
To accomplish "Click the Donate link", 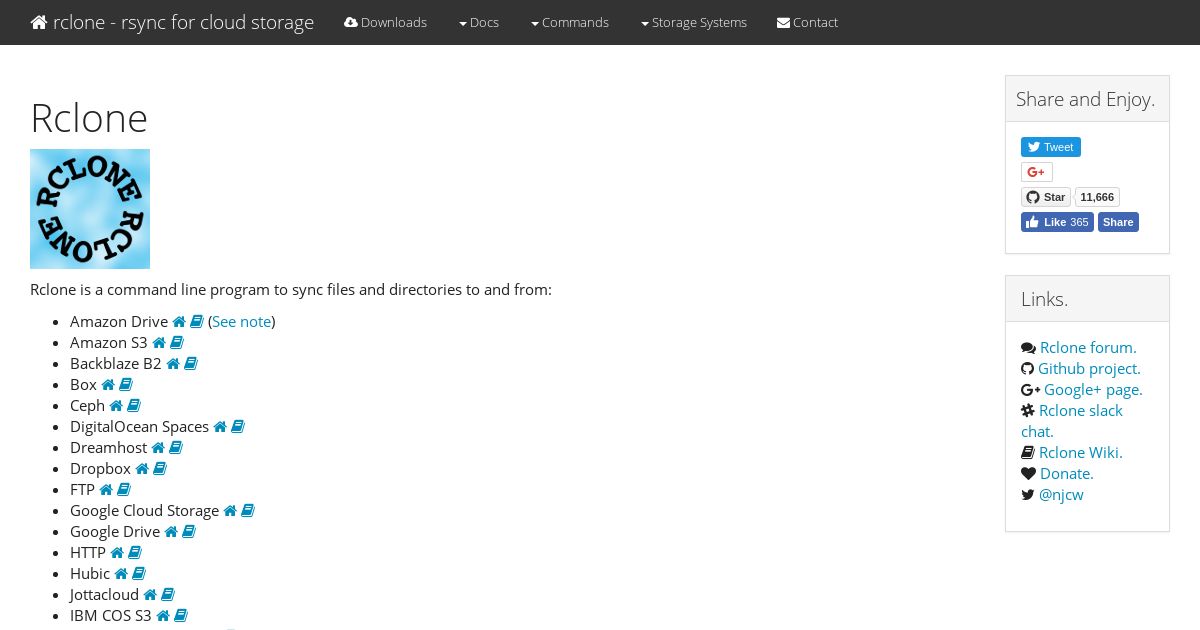I will tap(1067, 474).
